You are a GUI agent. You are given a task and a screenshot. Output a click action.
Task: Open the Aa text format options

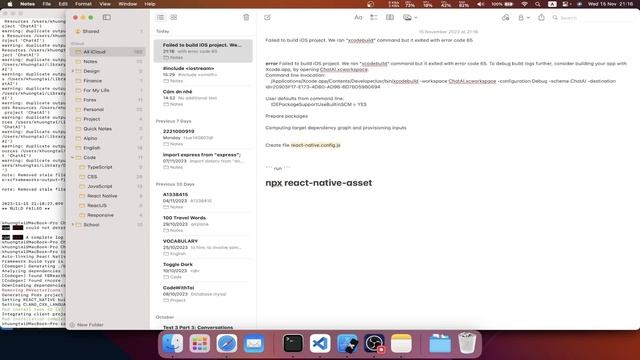[358, 18]
